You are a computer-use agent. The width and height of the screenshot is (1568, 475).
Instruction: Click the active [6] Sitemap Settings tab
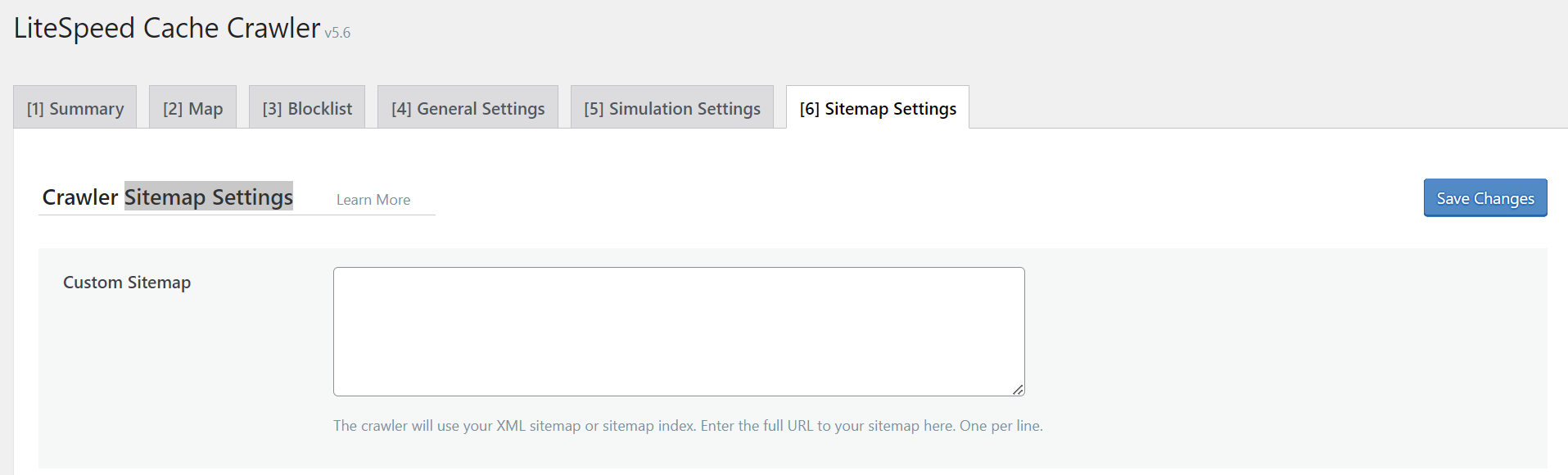(x=877, y=108)
